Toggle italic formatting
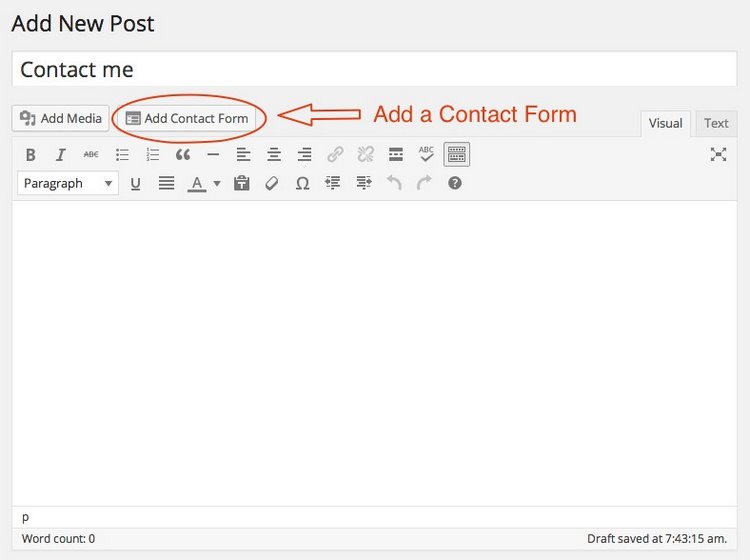 pos(61,154)
